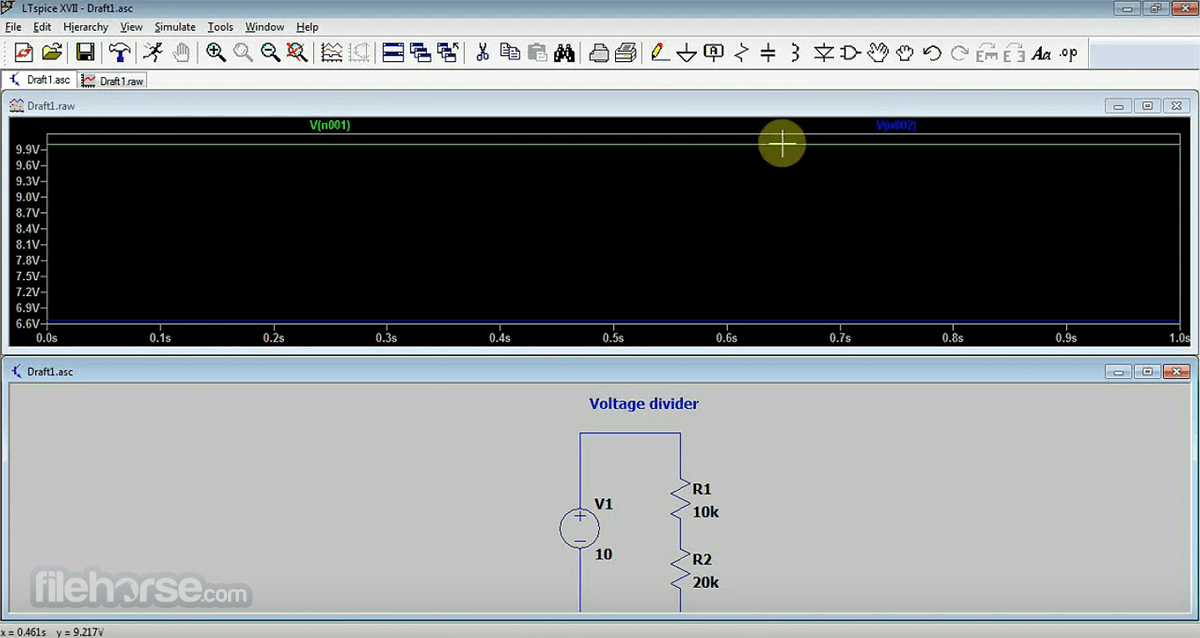Click the Print icon

point(626,53)
